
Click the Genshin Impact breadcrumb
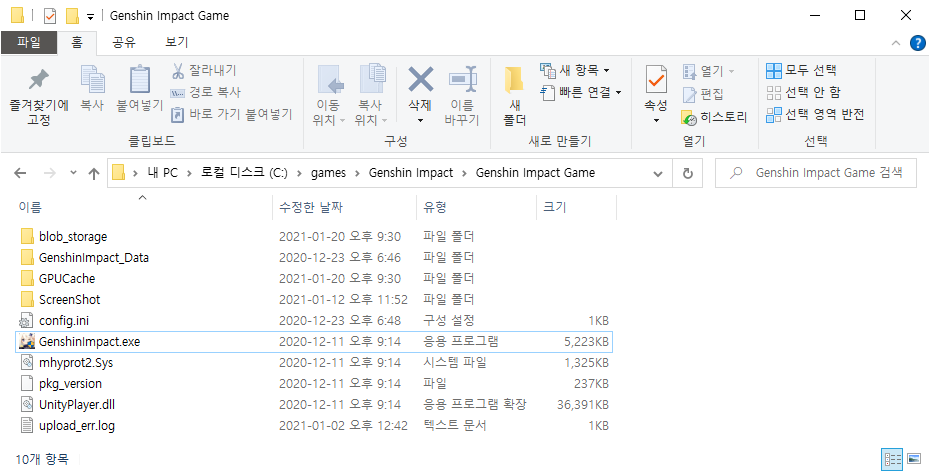[410, 173]
